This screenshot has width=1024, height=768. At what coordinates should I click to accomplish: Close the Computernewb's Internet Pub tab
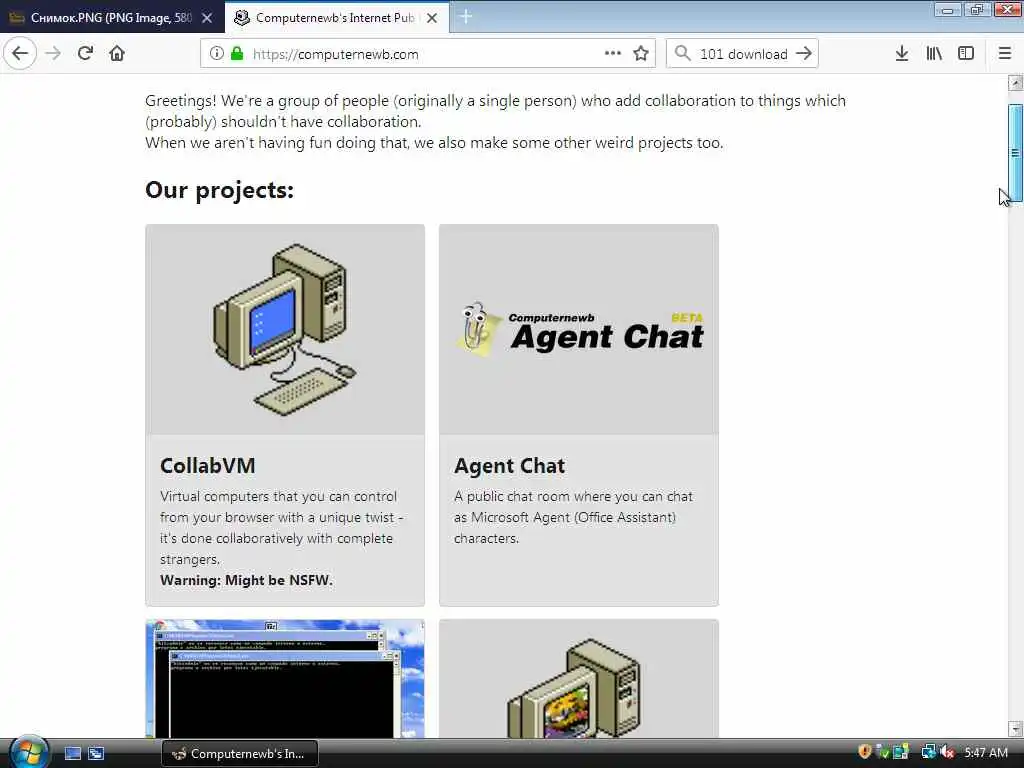pyautogui.click(x=432, y=18)
